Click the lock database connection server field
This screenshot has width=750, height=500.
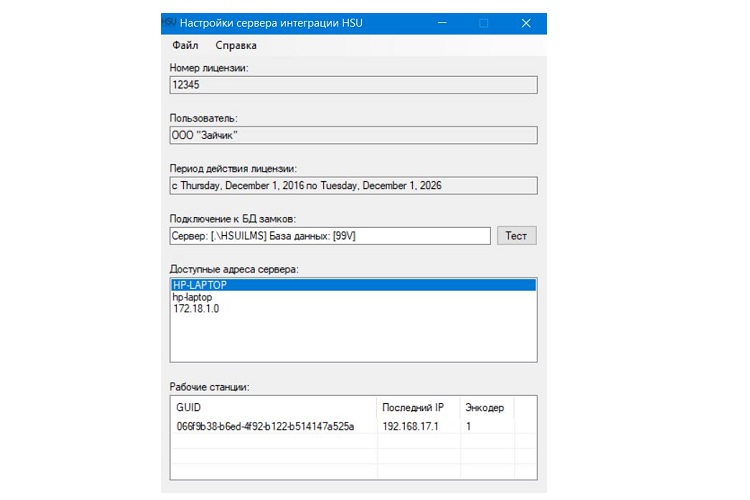330,235
